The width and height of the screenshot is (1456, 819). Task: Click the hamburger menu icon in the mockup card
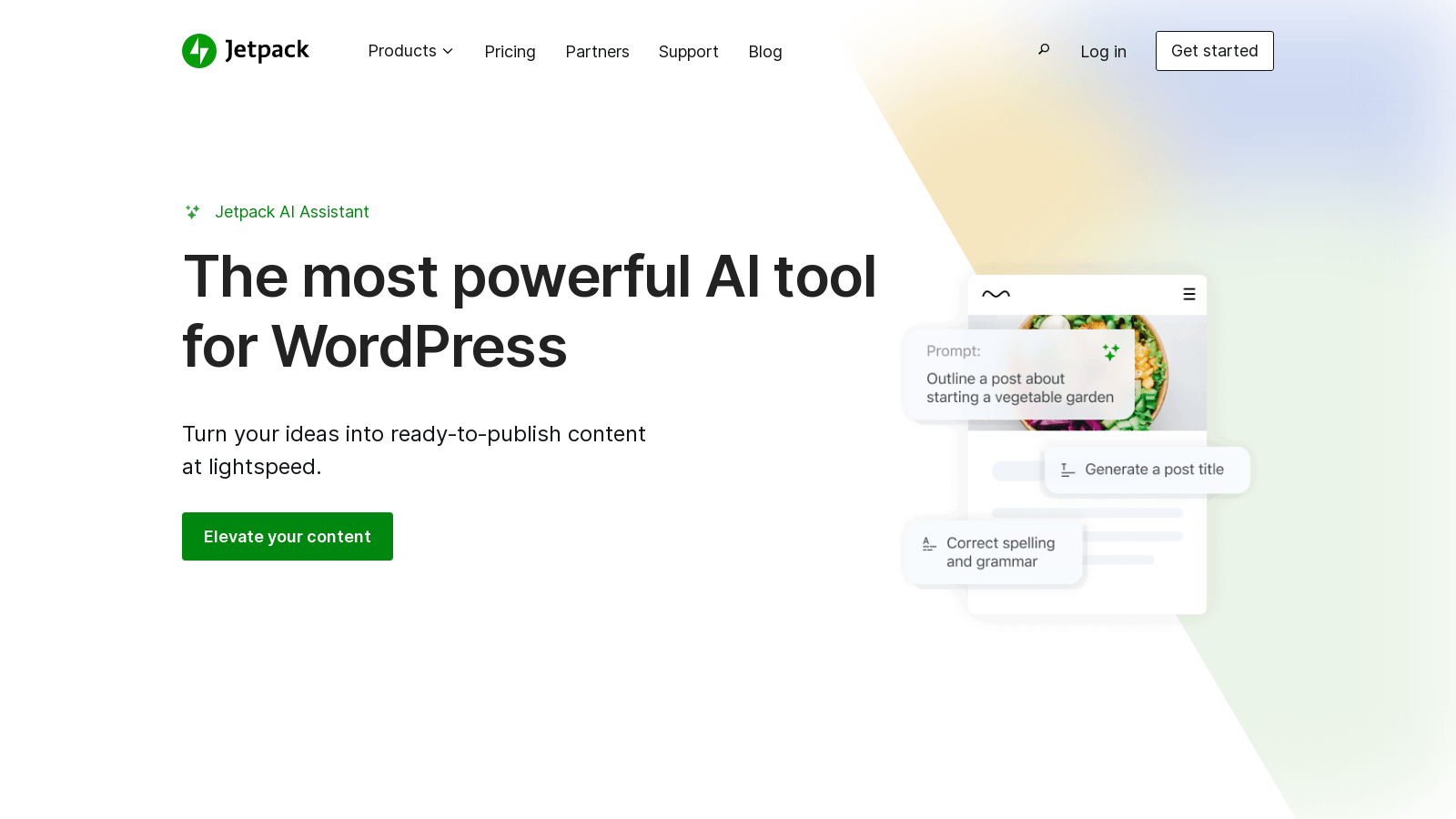pyautogui.click(x=1188, y=294)
